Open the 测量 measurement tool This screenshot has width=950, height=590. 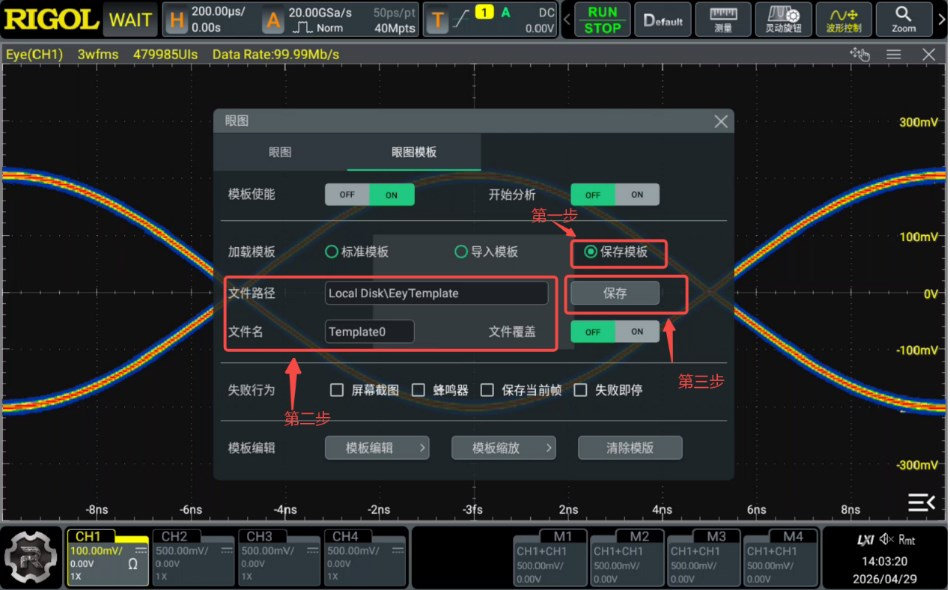[x=723, y=19]
